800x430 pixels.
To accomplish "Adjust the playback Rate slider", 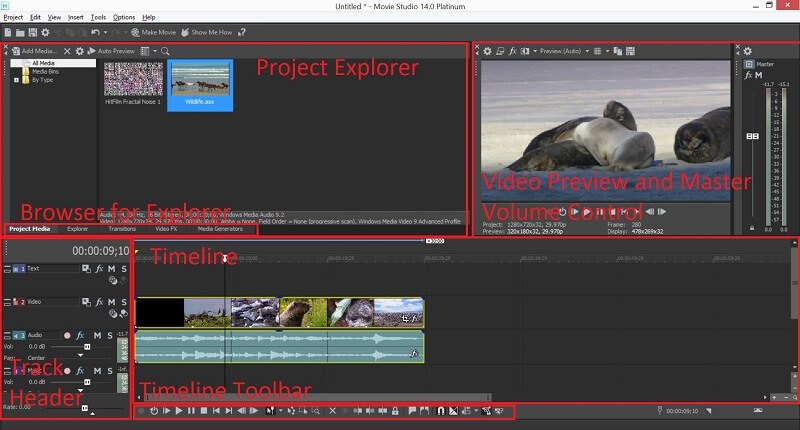I will coord(85,408).
